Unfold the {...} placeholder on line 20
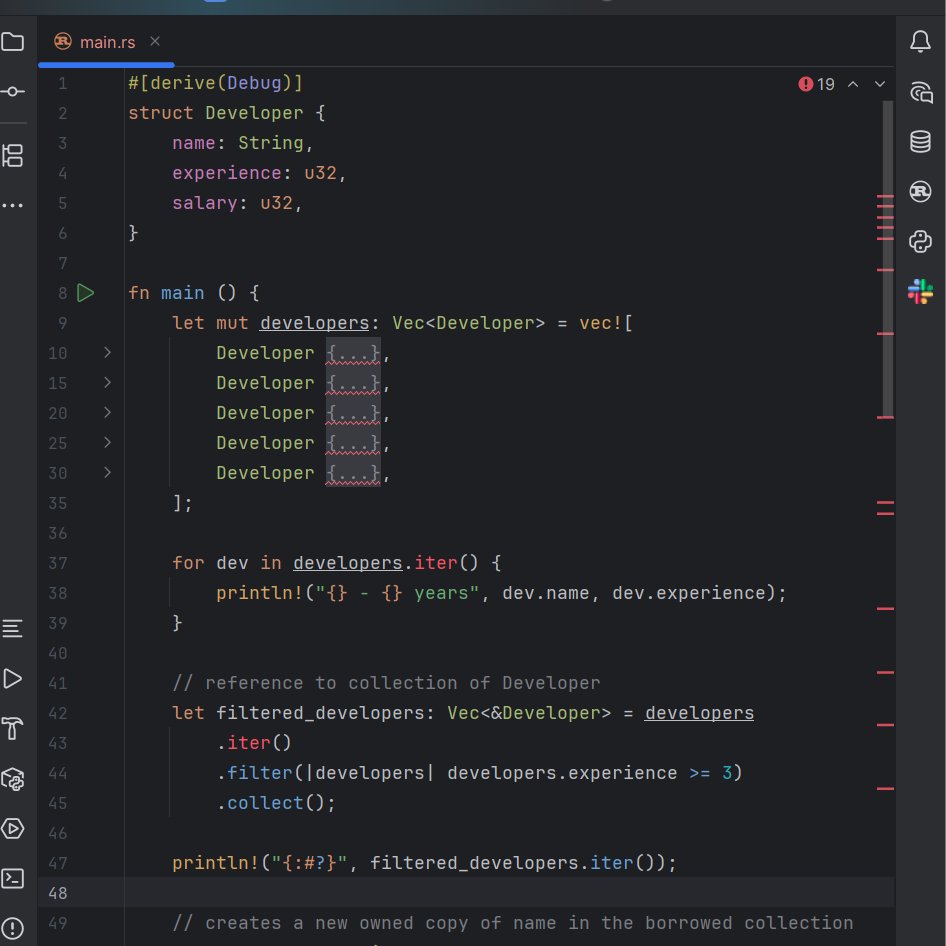946x946 pixels. click(x=353, y=413)
